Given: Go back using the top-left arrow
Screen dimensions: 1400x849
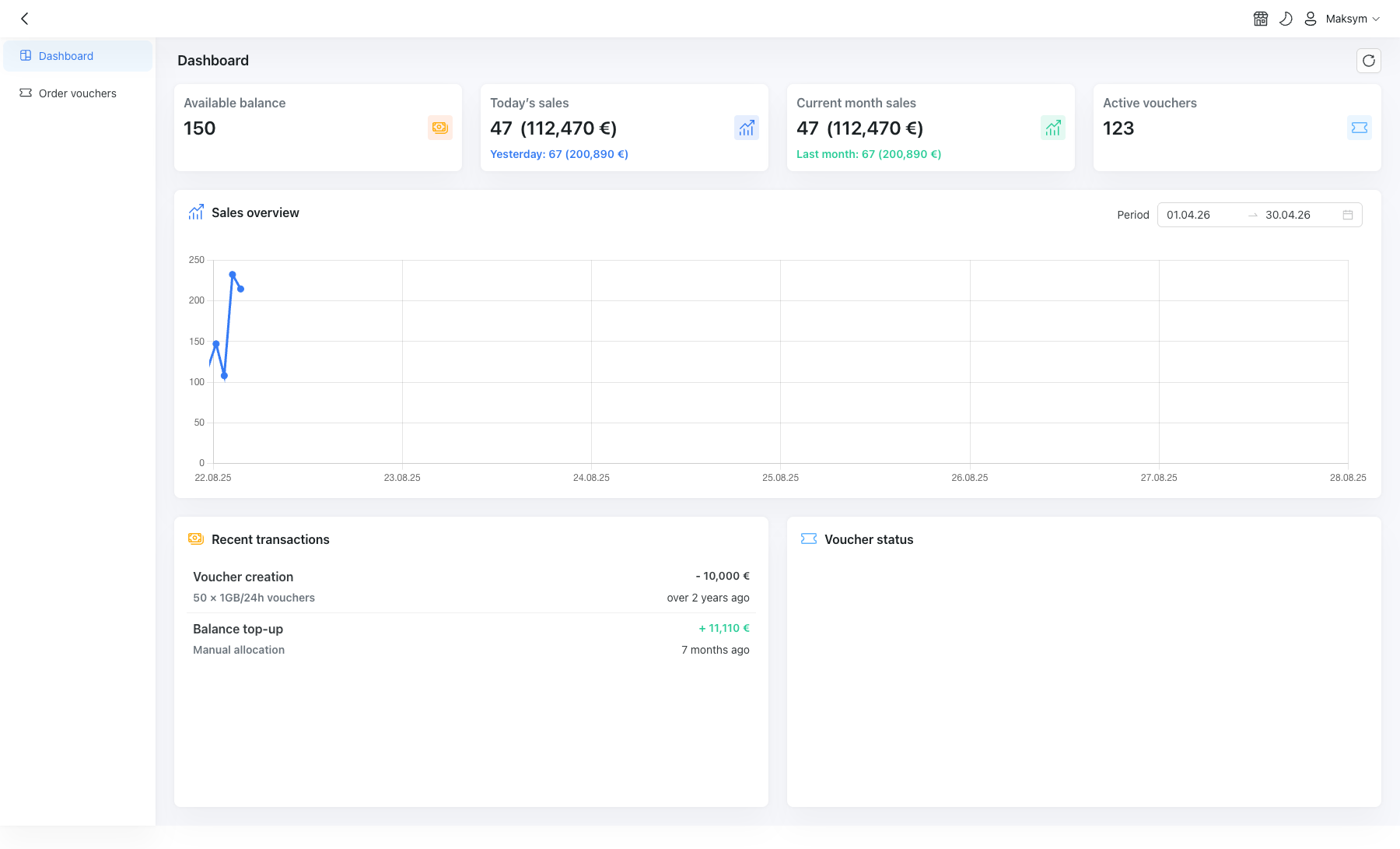Looking at the screenshot, I should pos(25,19).
